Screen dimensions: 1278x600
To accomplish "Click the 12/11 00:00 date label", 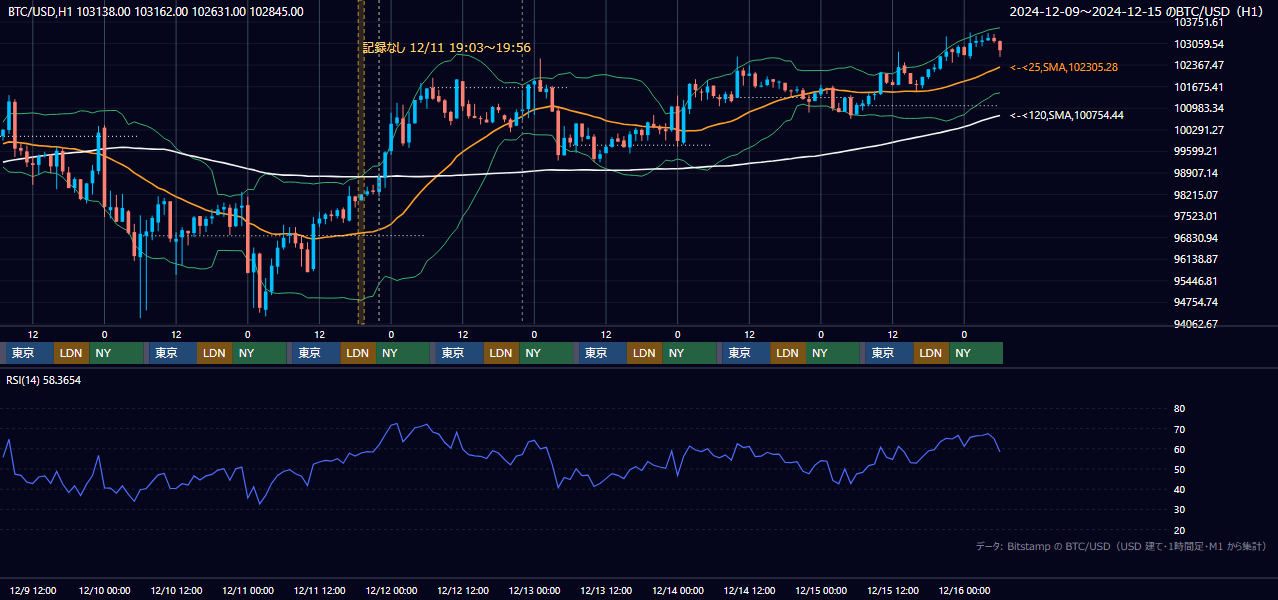I will [248, 590].
